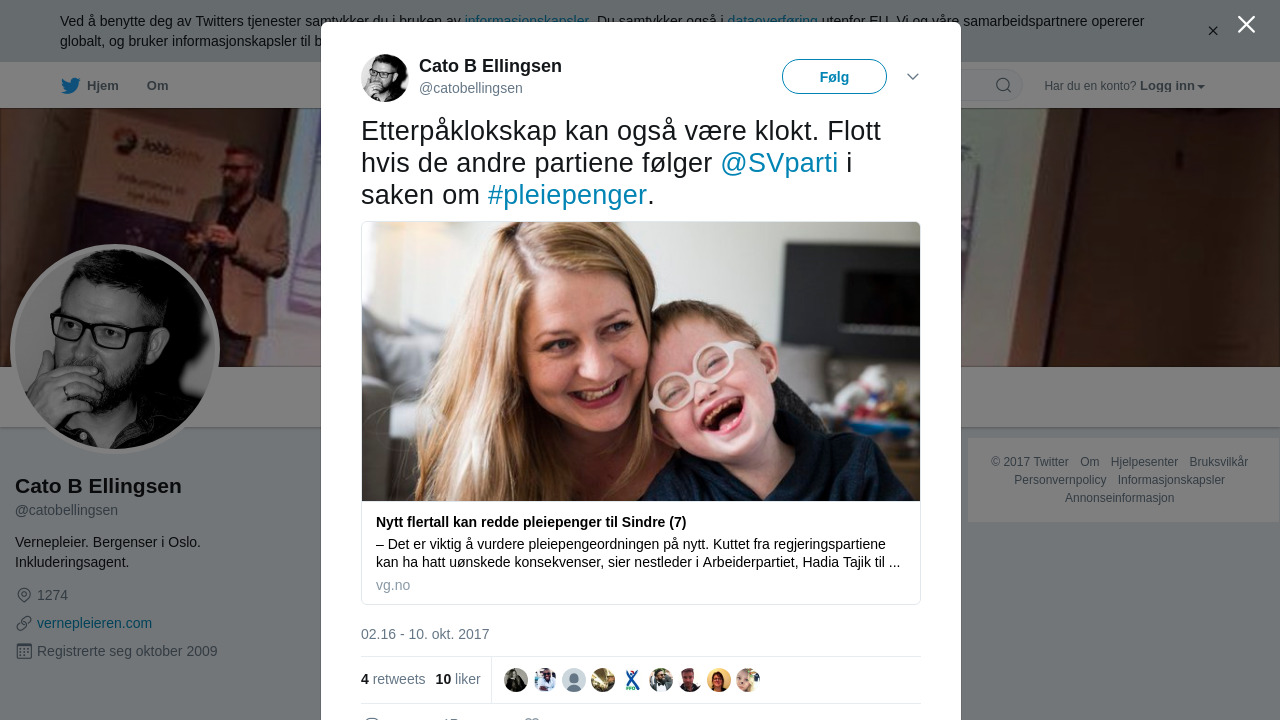View the 10 liker list
The width and height of the screenshot is (1280, 720).
458,679
